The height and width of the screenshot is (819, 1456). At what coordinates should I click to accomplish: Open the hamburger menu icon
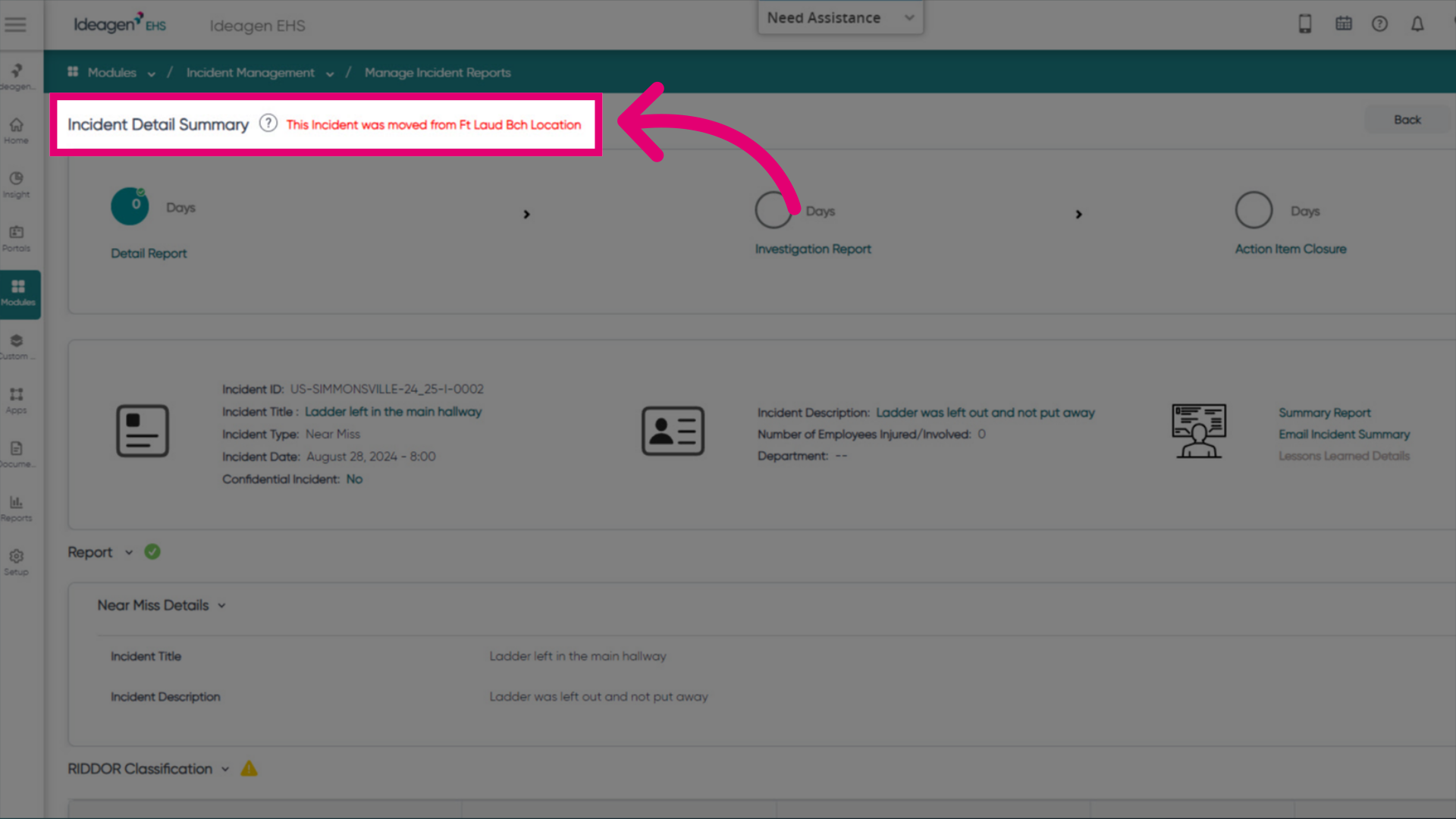pyautogui.click(x=15, y=24)
